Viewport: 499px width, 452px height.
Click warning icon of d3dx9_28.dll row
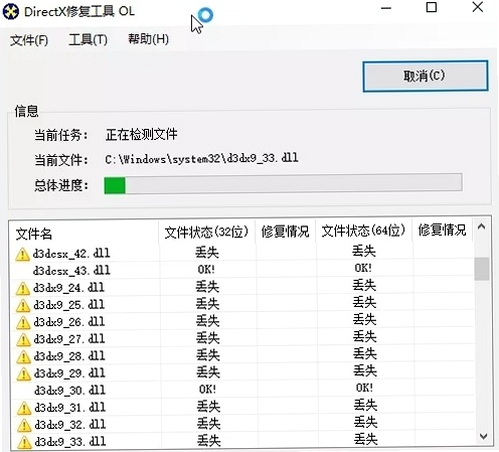point(23,357)
